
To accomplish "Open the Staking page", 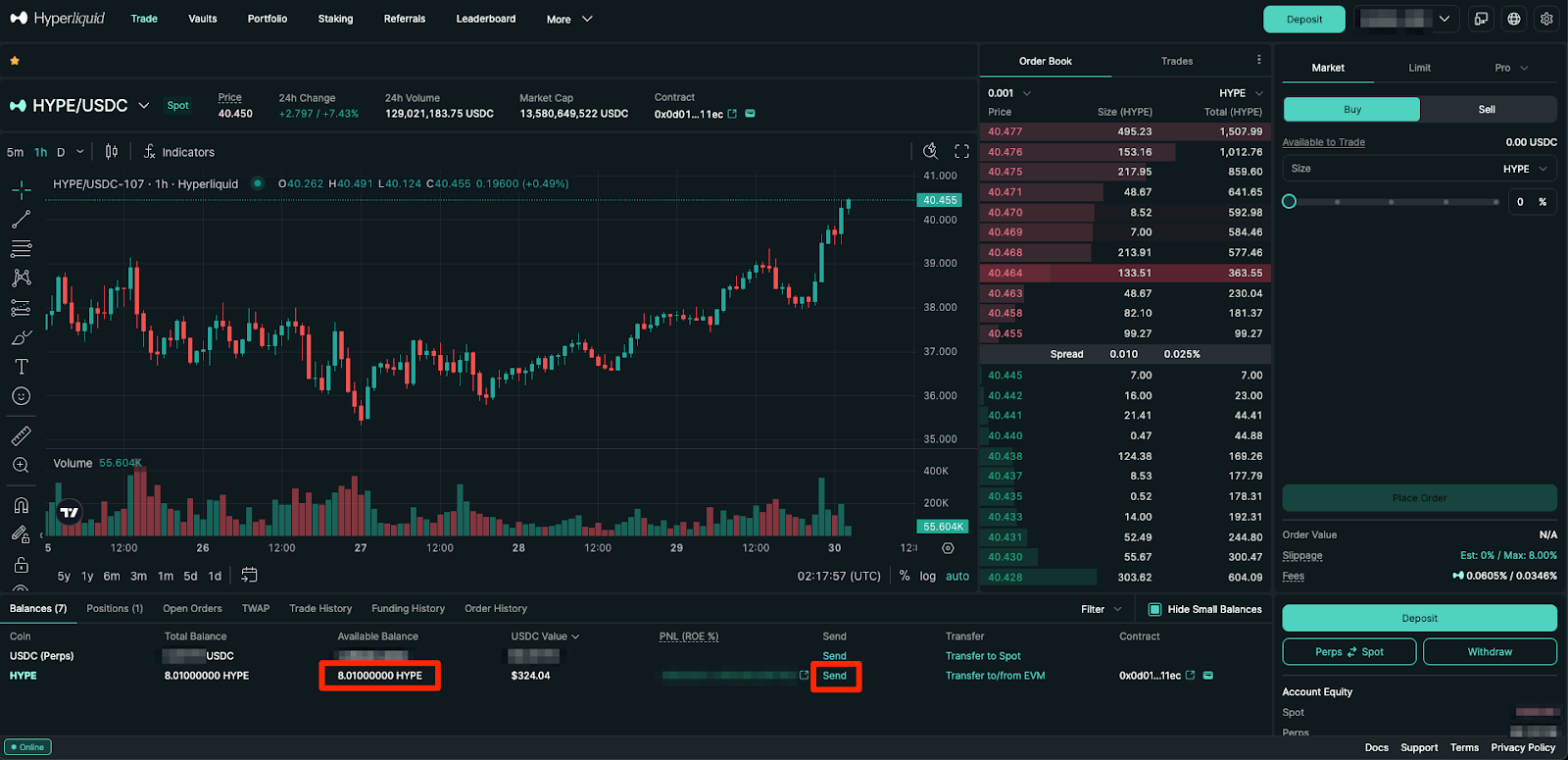I will [x=335, y=19].
